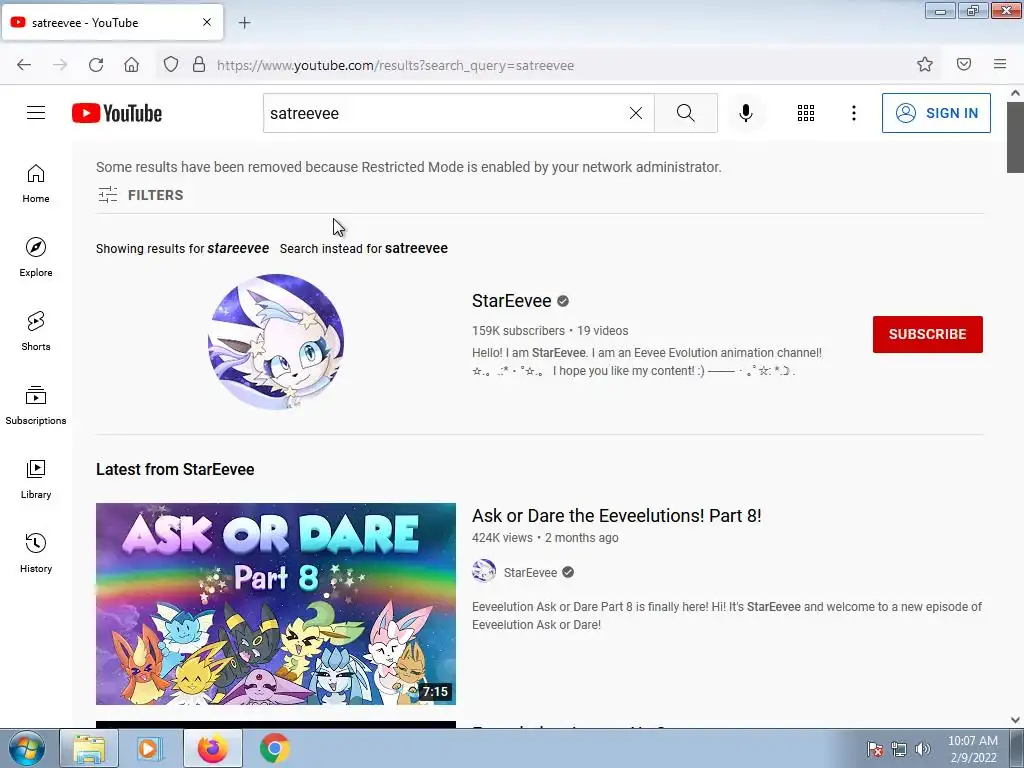Click the small StarEevee uploader avatar
This screenshot has height=768, width=1024.
click(484, 571)
